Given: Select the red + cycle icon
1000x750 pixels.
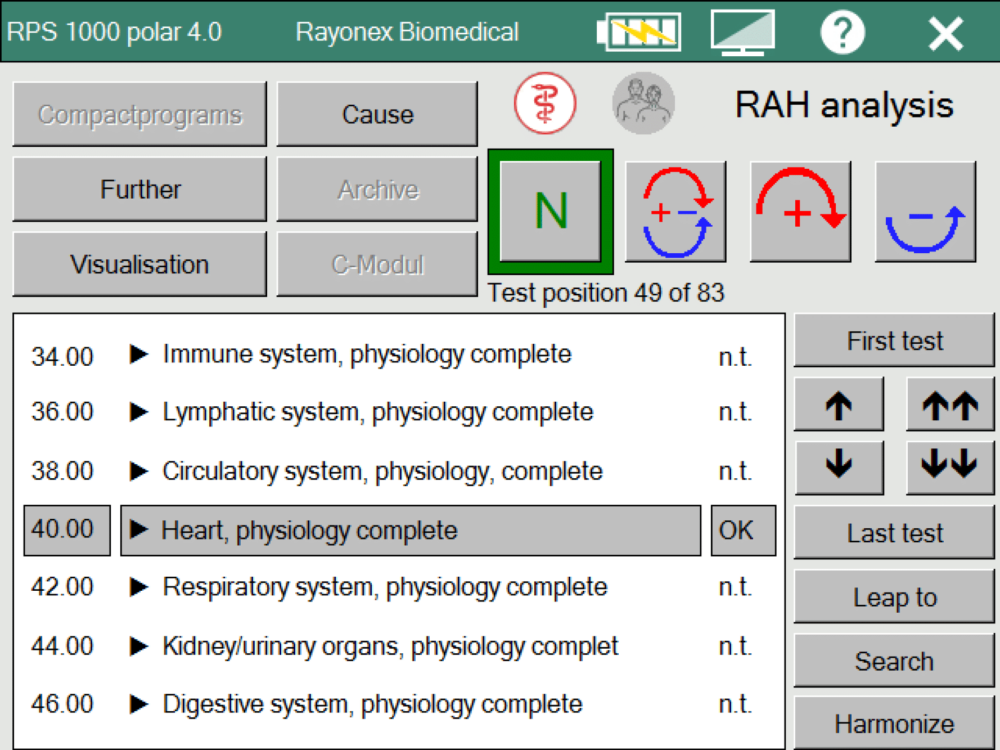Looking at the screenshot, I should click(801, 210).
